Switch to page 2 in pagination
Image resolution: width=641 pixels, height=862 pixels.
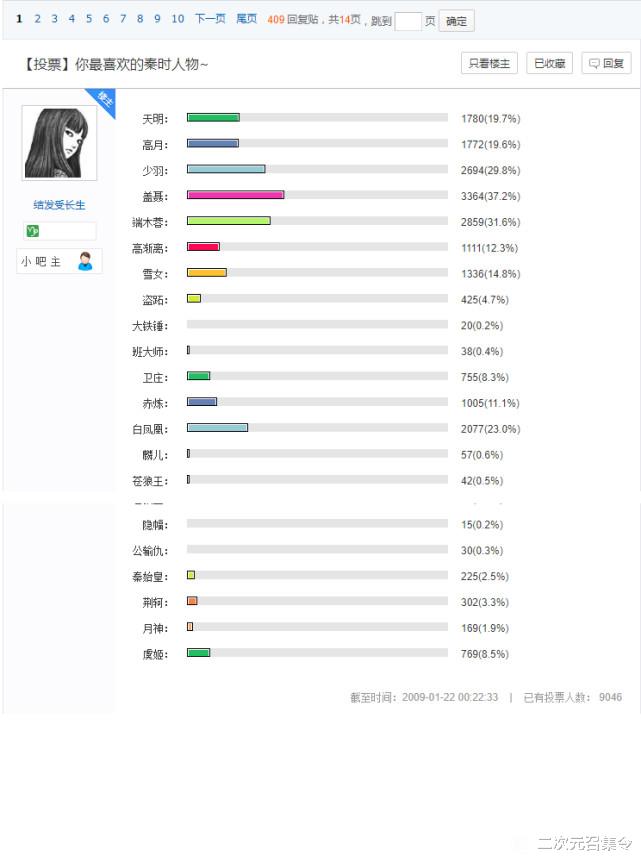(x=37, y=18)
